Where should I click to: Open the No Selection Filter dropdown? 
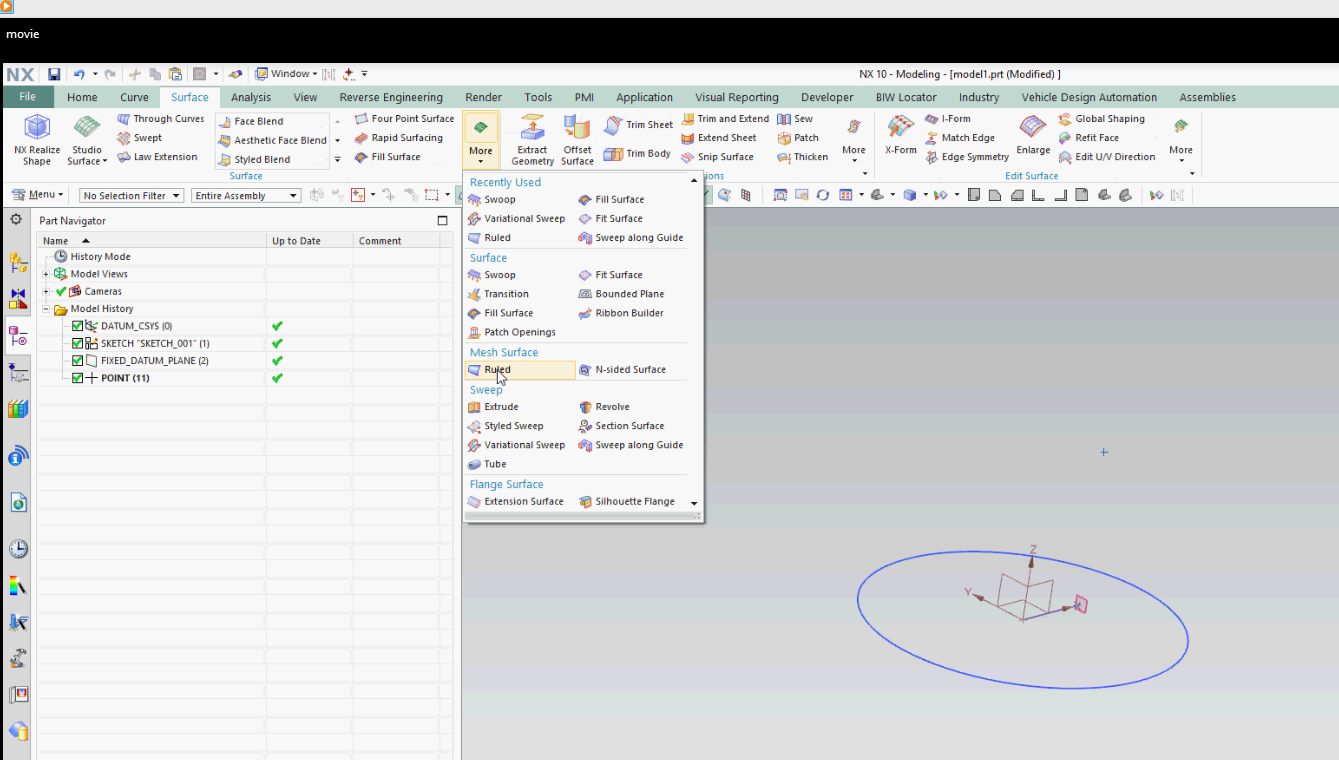pos(131,196)
